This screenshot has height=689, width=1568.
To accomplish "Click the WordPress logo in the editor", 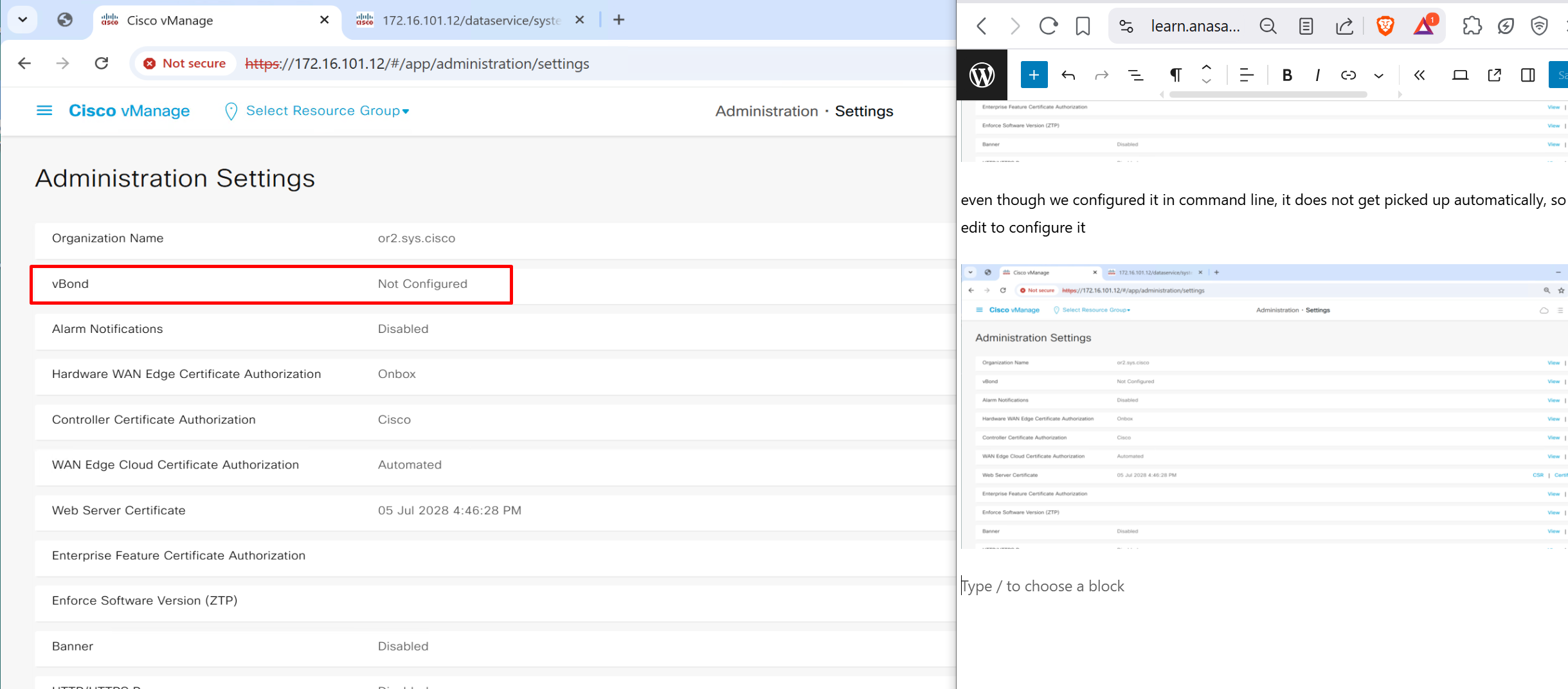I will 982,75.
